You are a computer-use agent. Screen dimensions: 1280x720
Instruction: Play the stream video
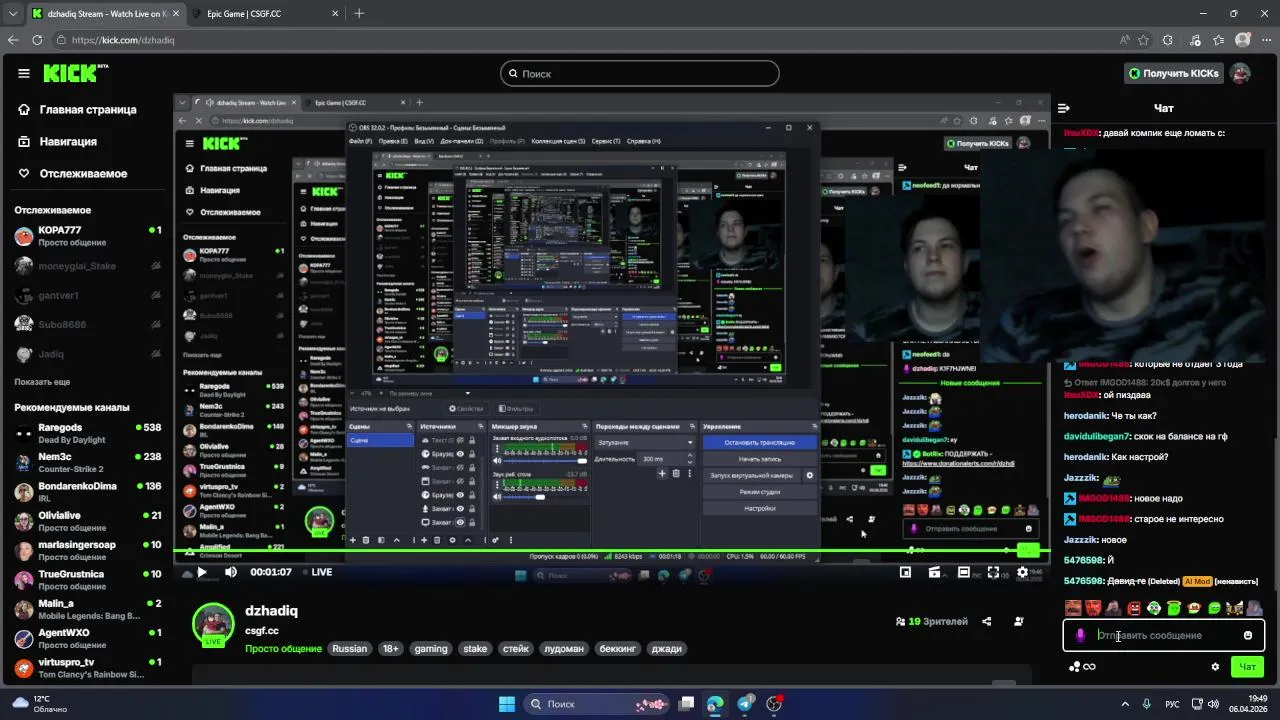[201, 572]
